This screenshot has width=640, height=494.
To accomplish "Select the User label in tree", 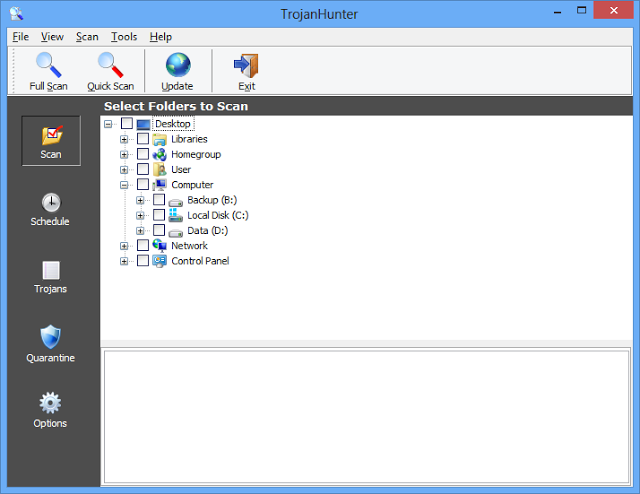I will click(x=181, y=169).
